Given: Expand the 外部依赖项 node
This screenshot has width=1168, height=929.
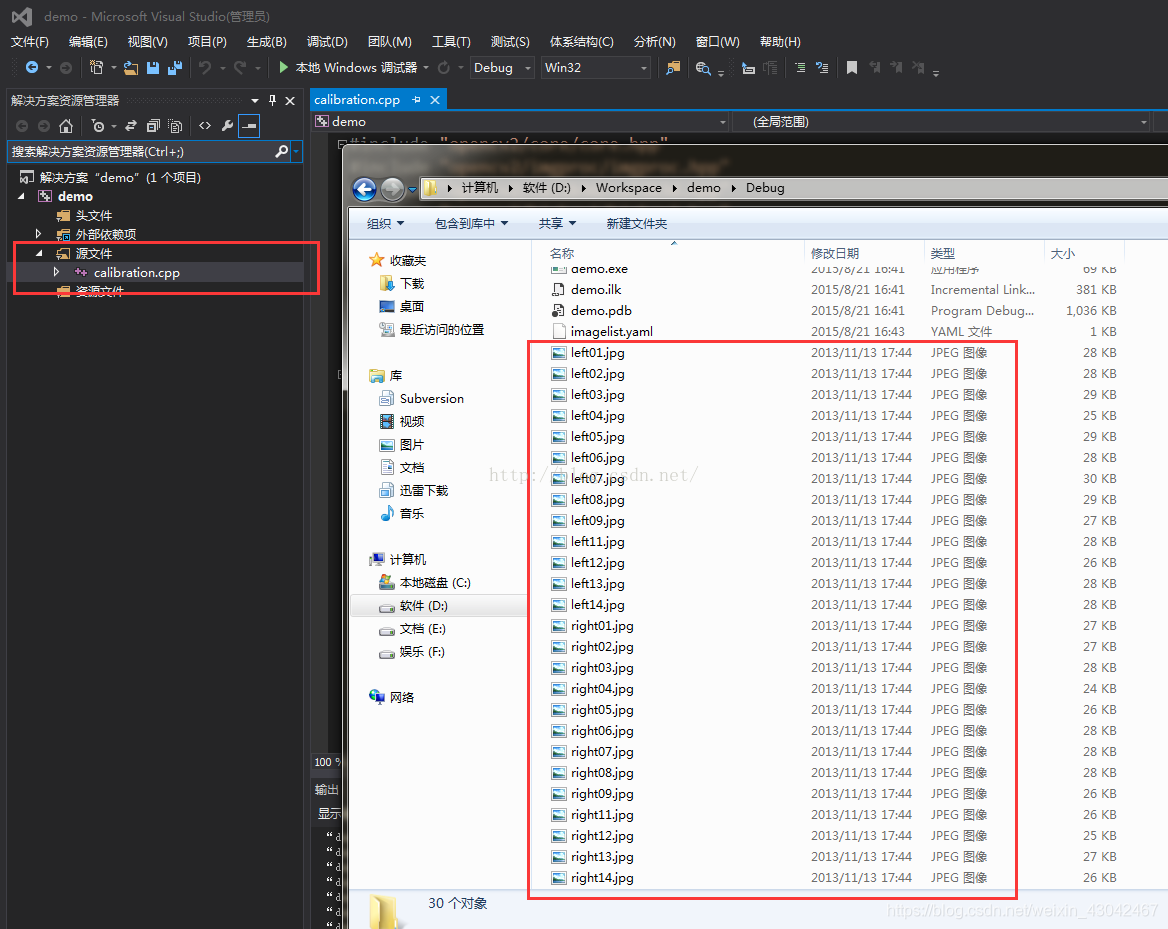Looking at the screenshot, I should (x=39, y=234).
